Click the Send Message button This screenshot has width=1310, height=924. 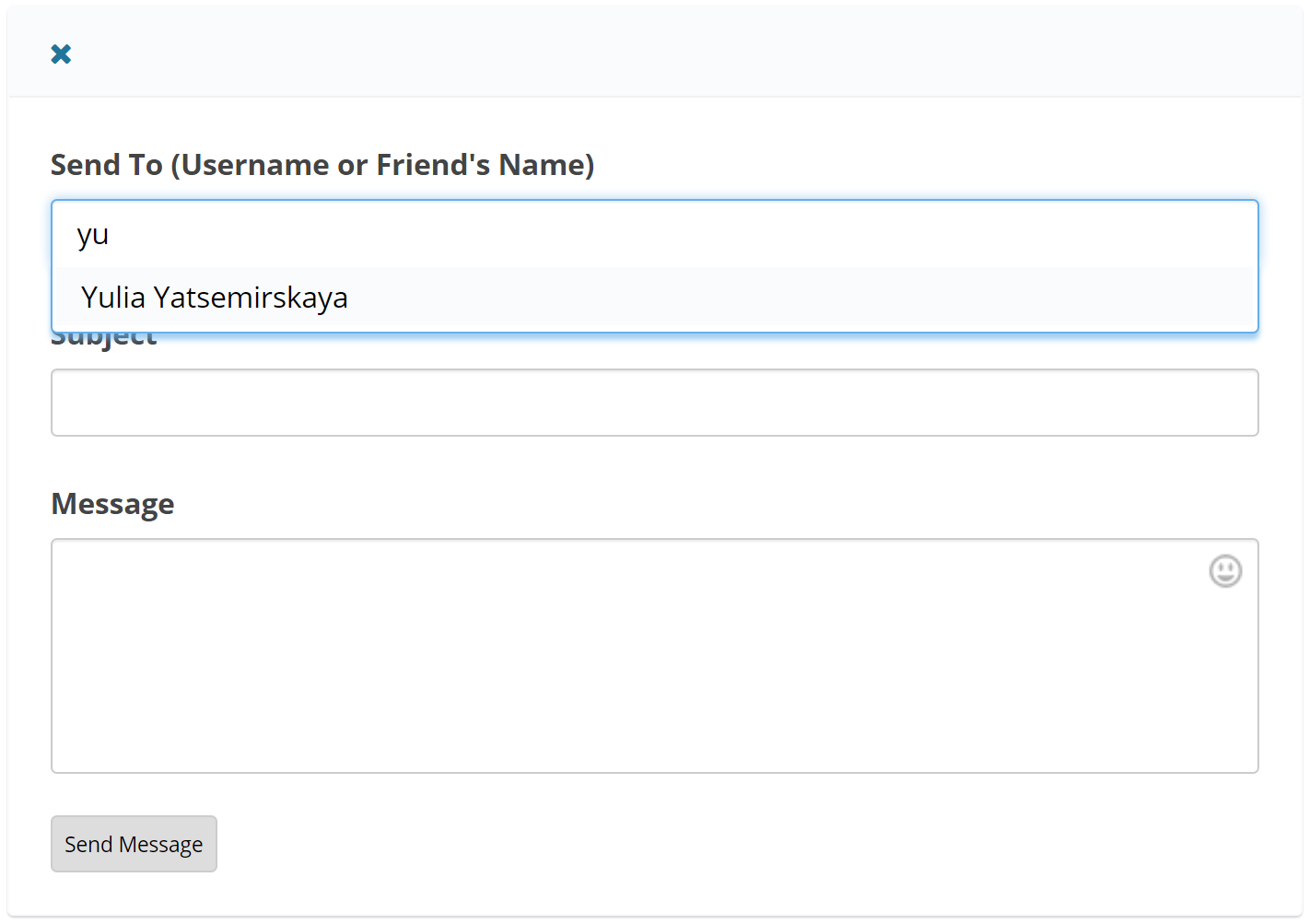[134, 844]
